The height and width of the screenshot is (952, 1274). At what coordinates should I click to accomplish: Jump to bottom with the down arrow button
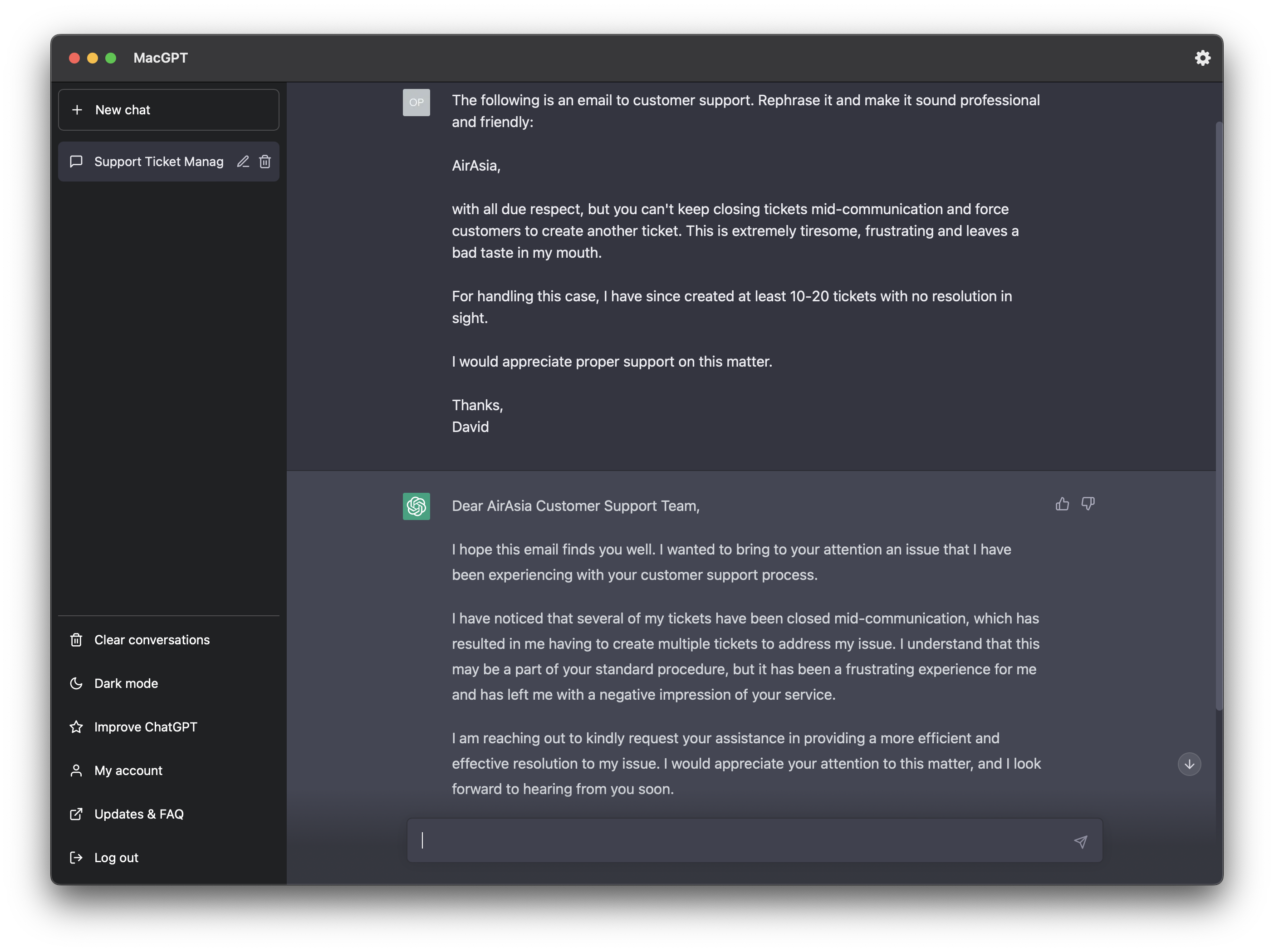coord(1189,764)
